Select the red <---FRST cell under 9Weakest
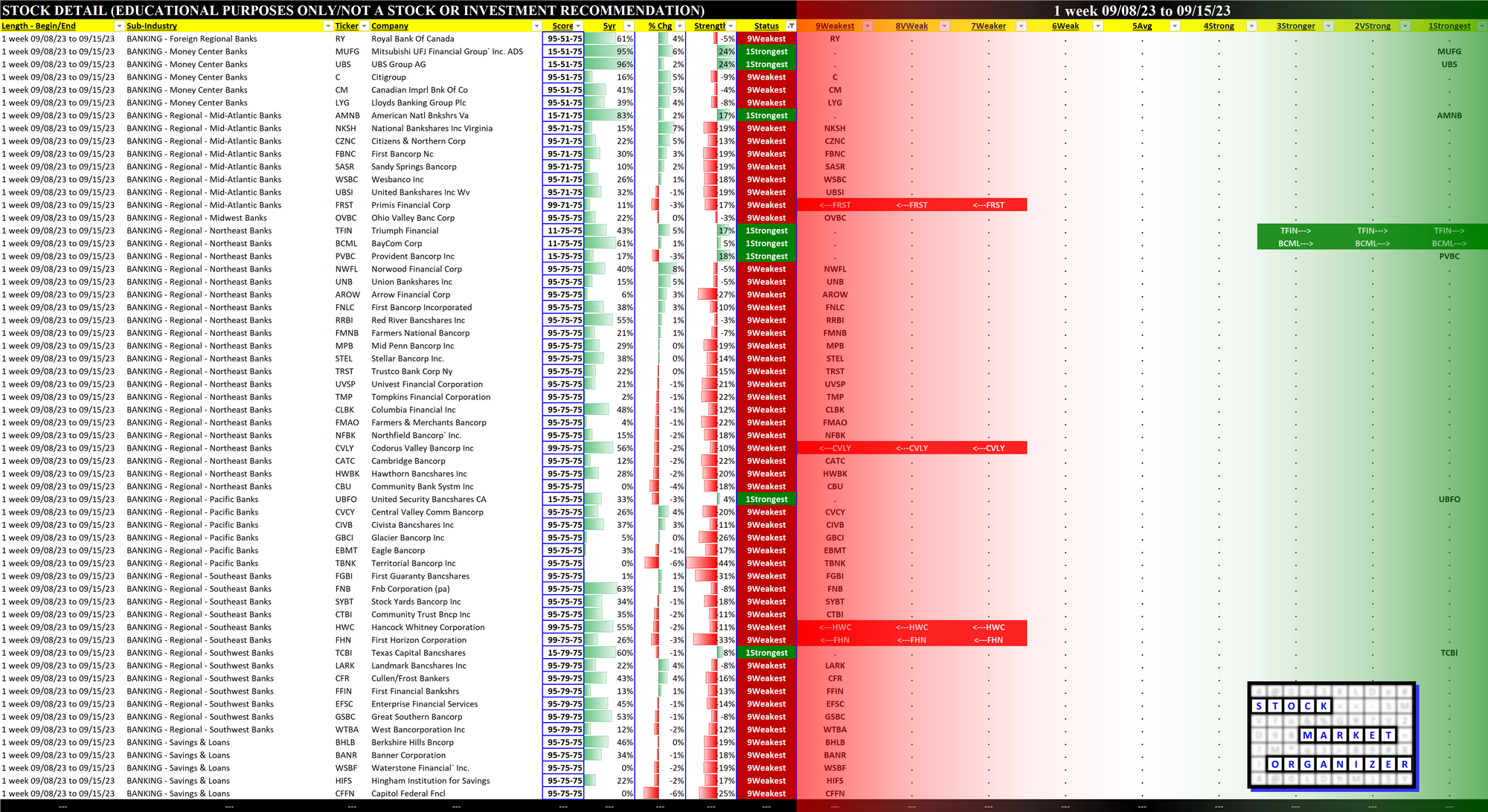 (835, 205)
